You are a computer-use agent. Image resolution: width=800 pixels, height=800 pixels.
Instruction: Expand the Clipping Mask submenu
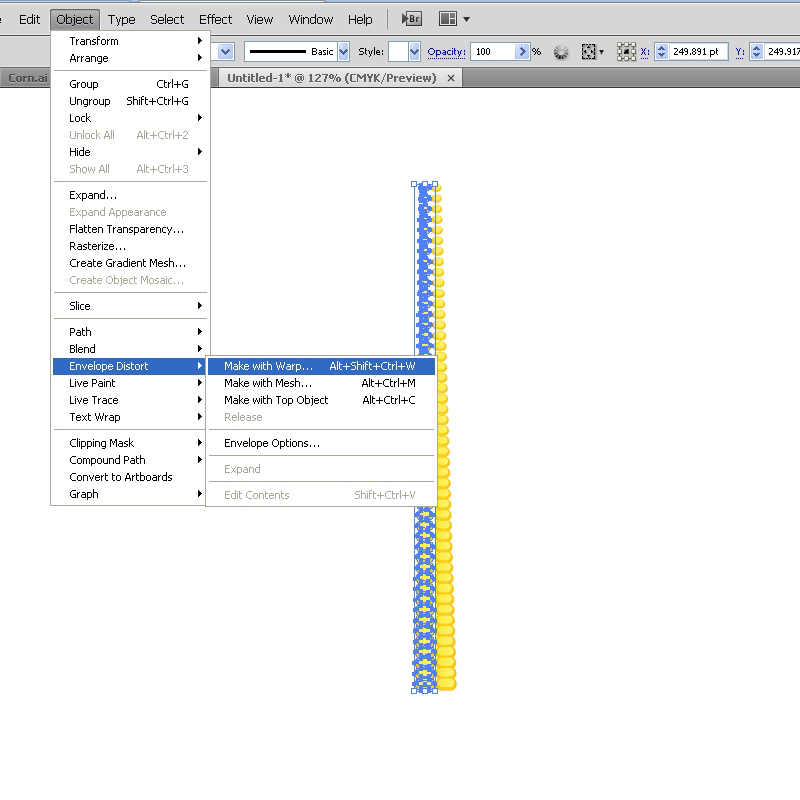click(130, 443)
